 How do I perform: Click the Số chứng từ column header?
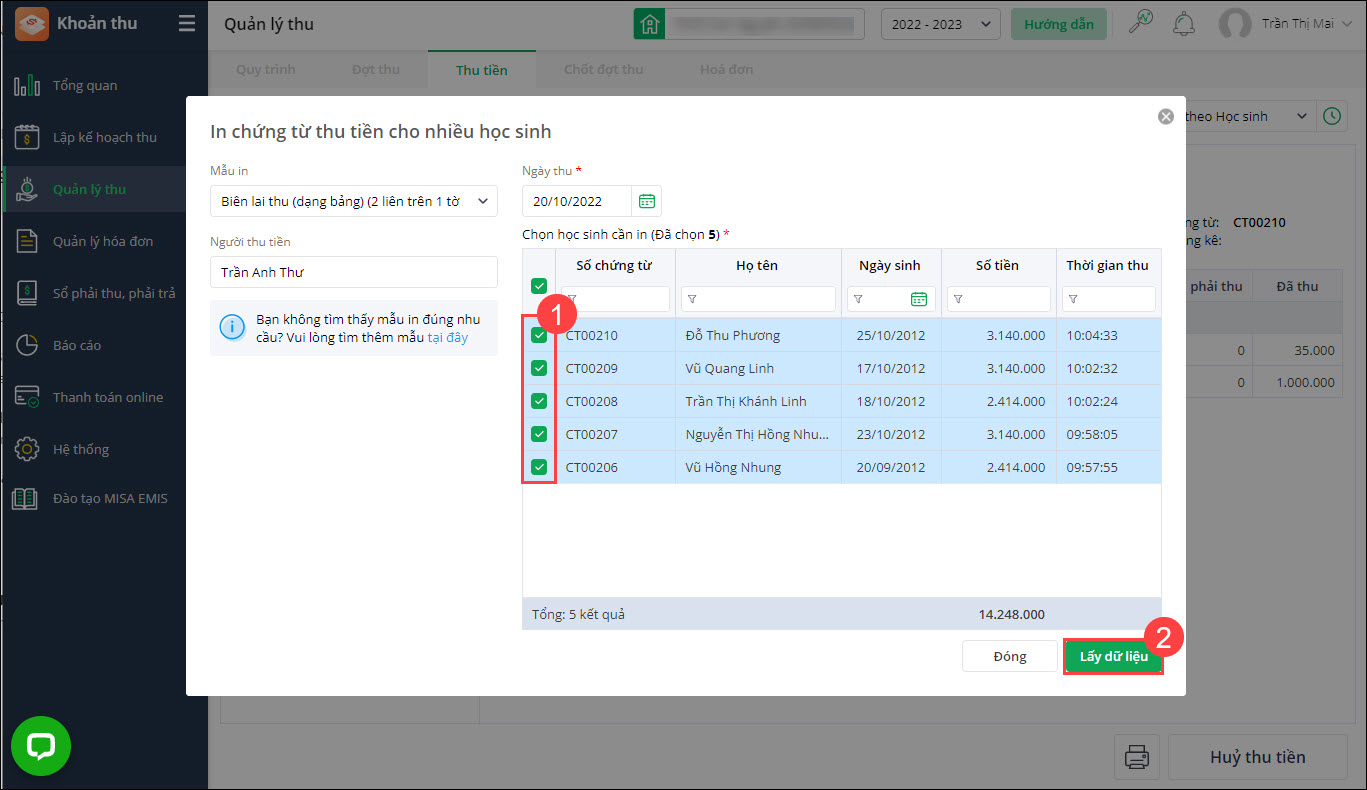pos(614,265)
